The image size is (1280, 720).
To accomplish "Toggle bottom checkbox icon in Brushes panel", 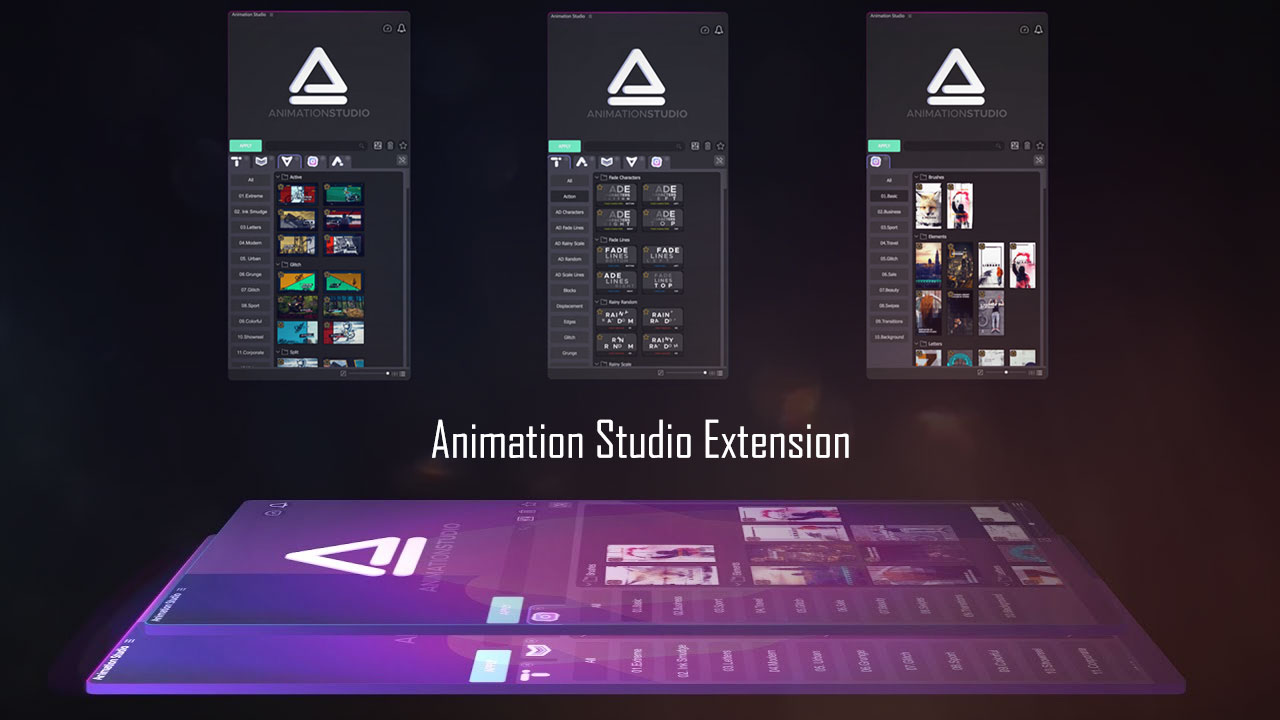I will 981,373.
